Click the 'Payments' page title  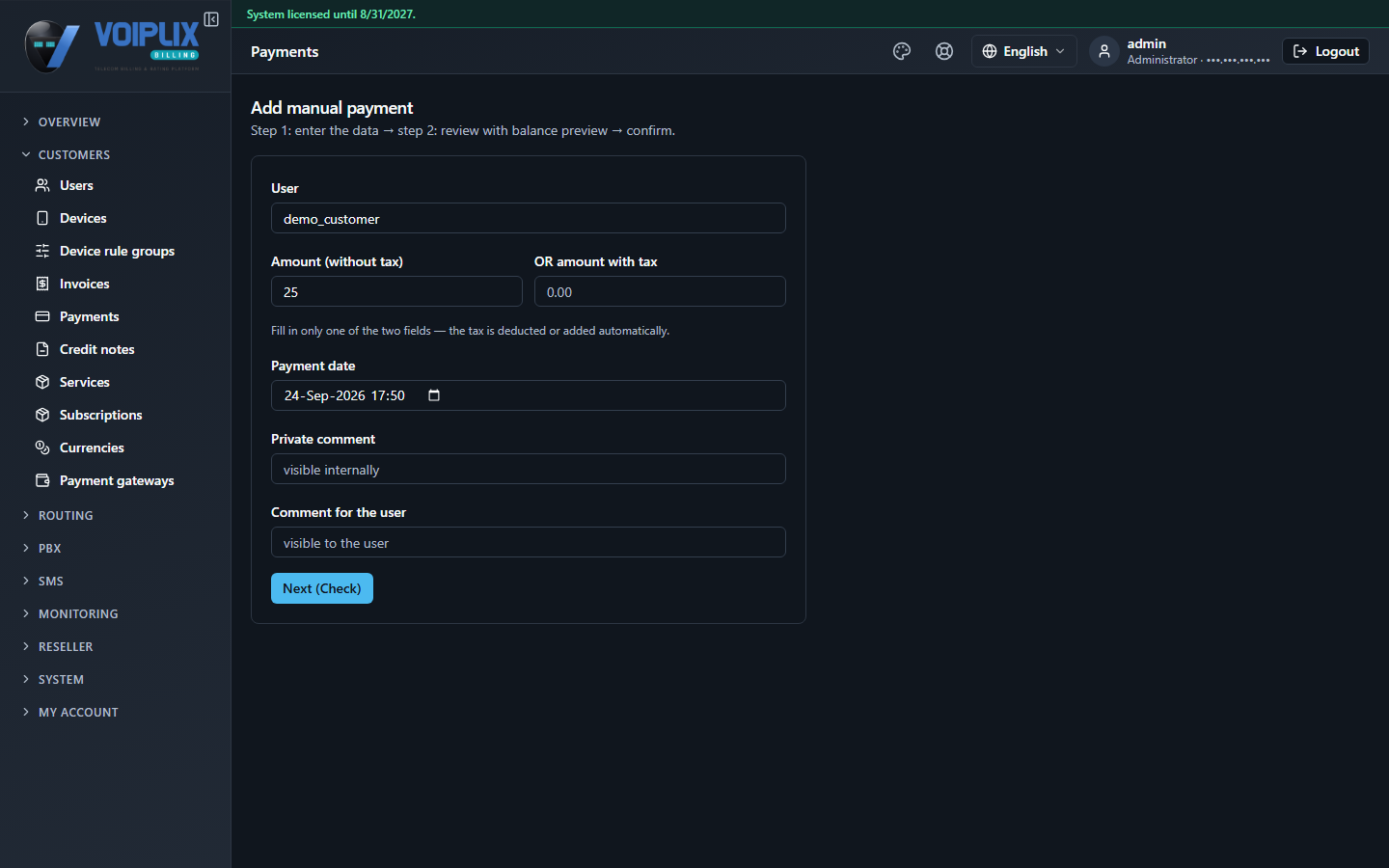pos(285,52)
